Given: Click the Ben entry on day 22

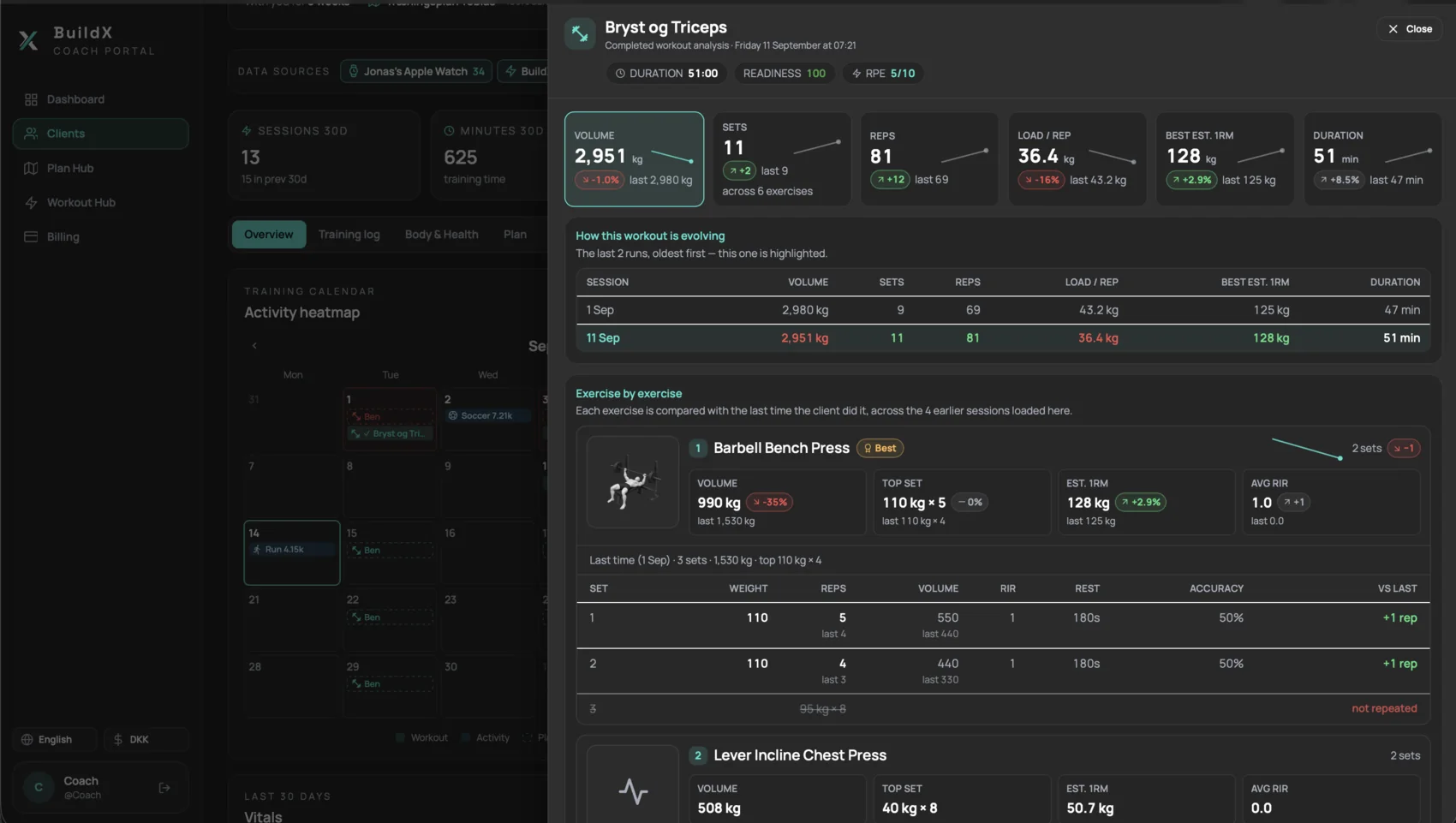Looking at the screenshot, I should 391,617.
